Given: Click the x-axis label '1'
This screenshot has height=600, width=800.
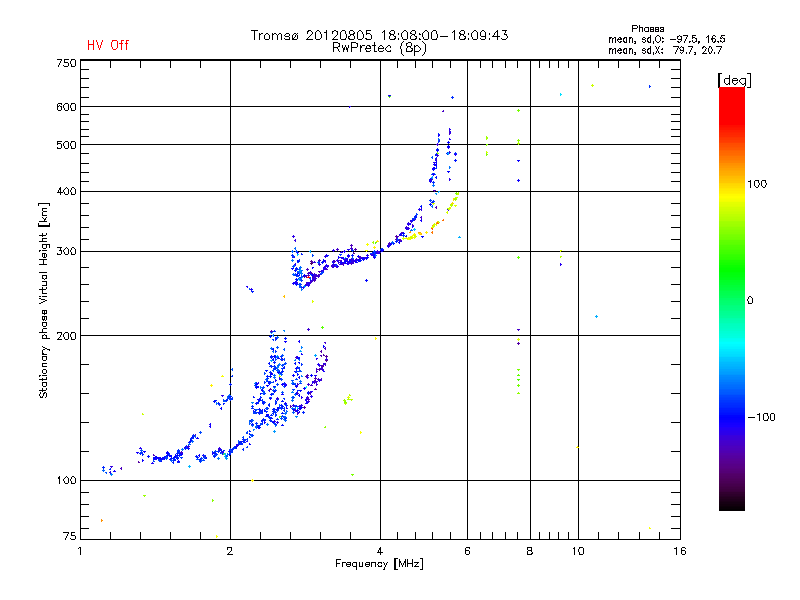Looking at the screenshot, I should (x=80, y=551).
